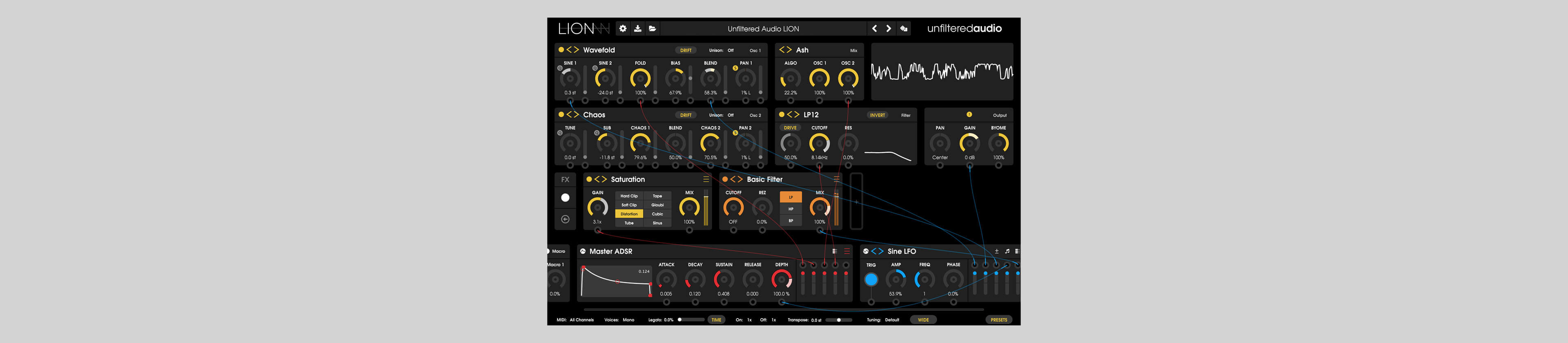Toggle the Wavefold oscillator power dot
This screenshot has height=343, width=1568.
click(561, 50)
